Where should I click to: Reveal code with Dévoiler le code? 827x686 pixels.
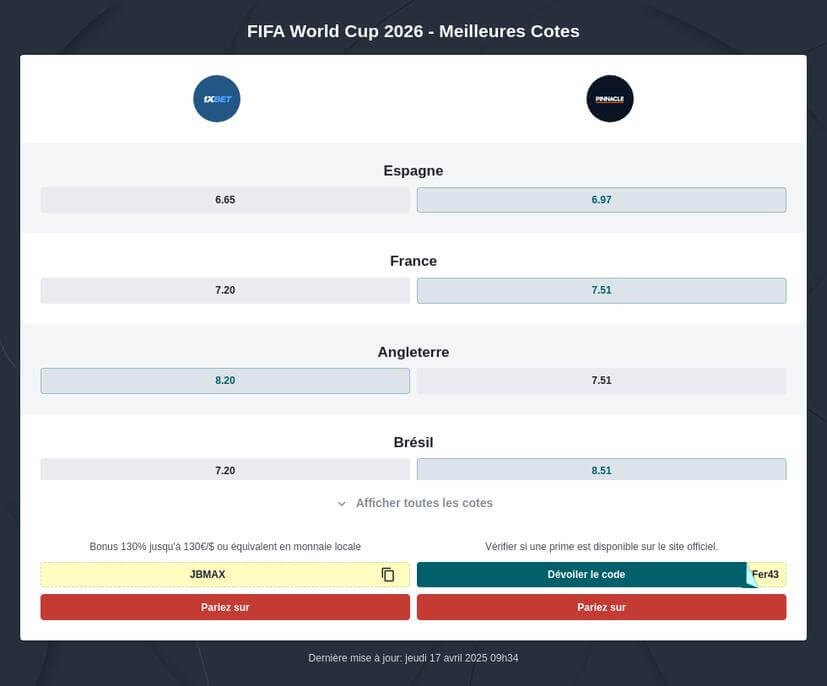(x=586, y=574)
